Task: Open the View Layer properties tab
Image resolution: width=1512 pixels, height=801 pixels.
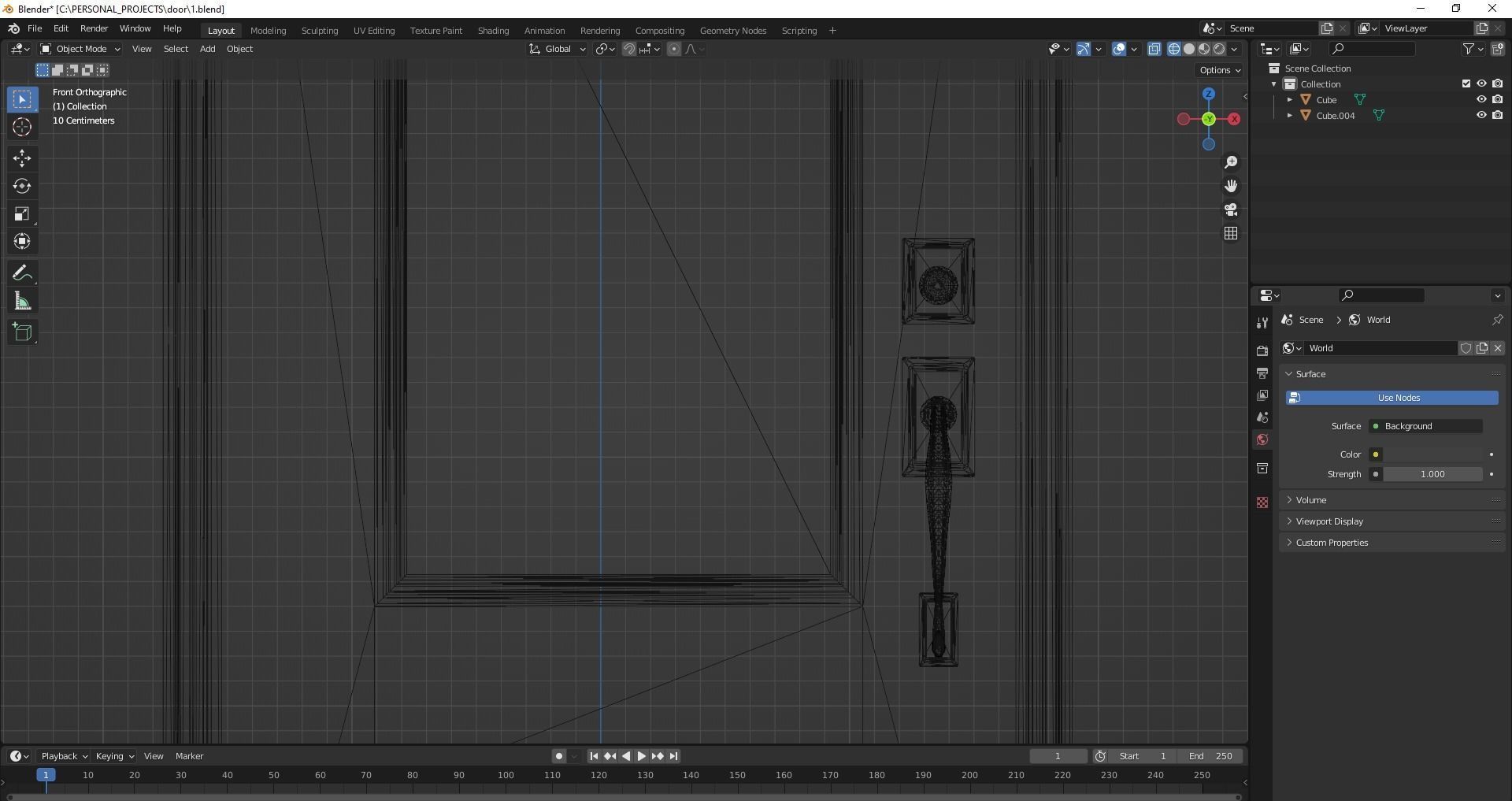Action: [1262, 395]
